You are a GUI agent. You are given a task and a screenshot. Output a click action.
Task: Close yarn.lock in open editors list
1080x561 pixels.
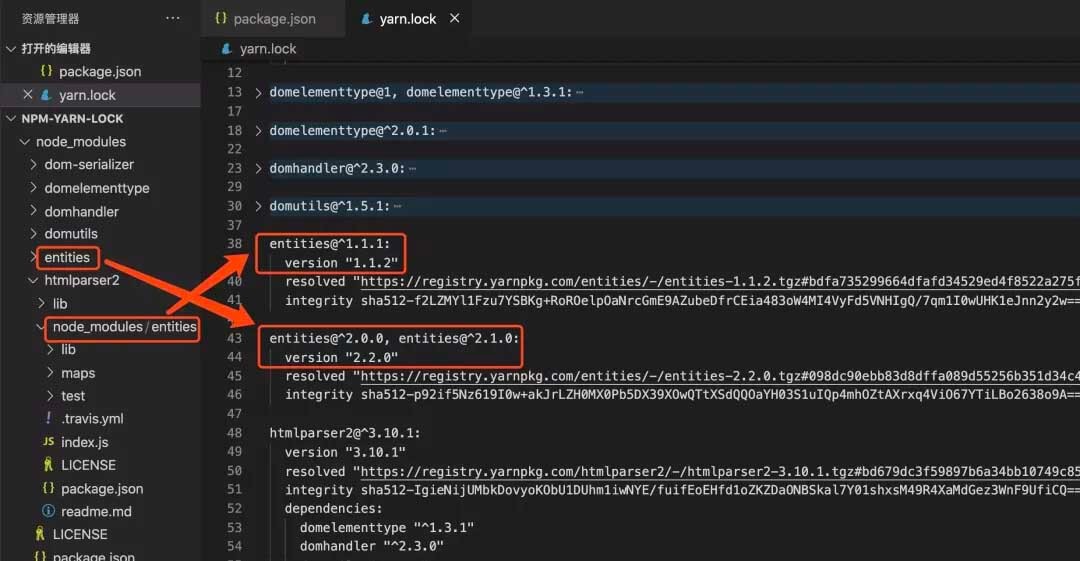pyautogui.click(x=27, y=95)
